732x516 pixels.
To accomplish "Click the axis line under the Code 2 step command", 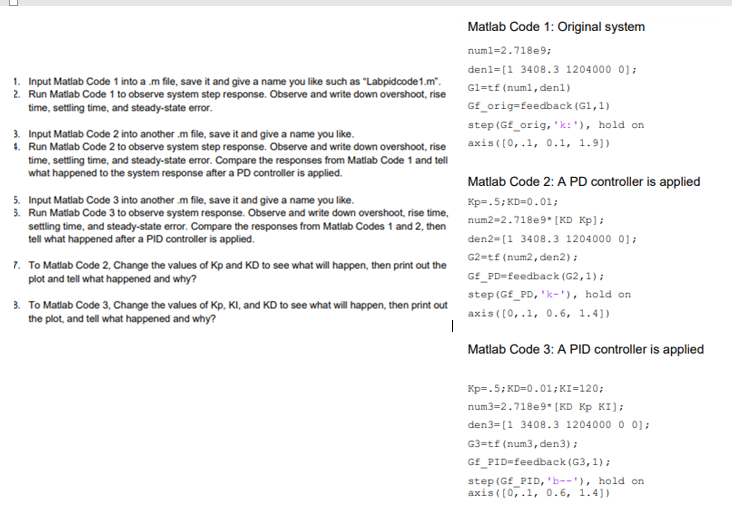I will click(539, 313).
